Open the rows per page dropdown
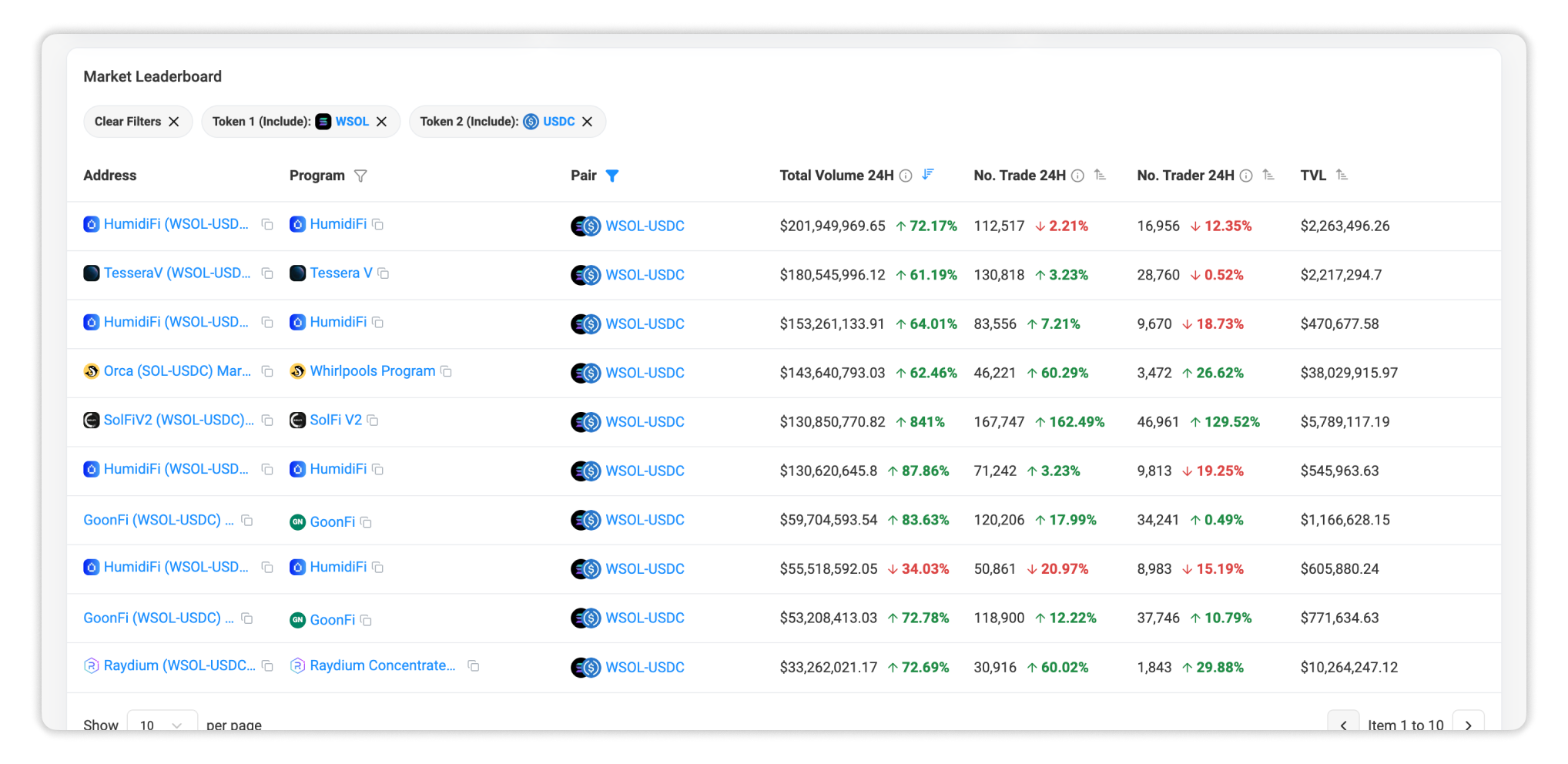This screenshot has width=1568, height=764. pos(162,724)
